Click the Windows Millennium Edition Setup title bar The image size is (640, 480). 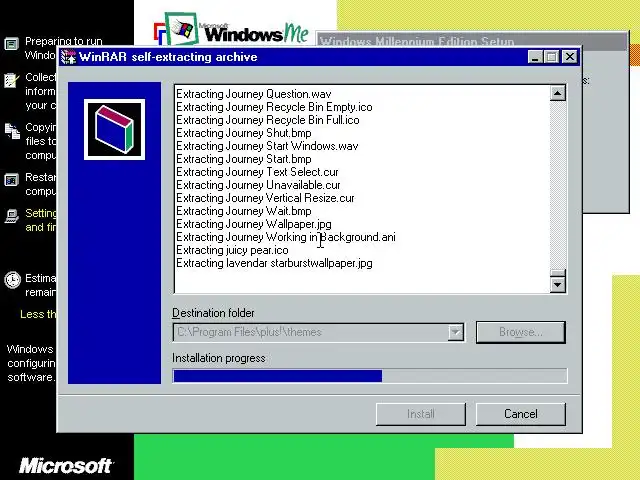click(471, 41)
